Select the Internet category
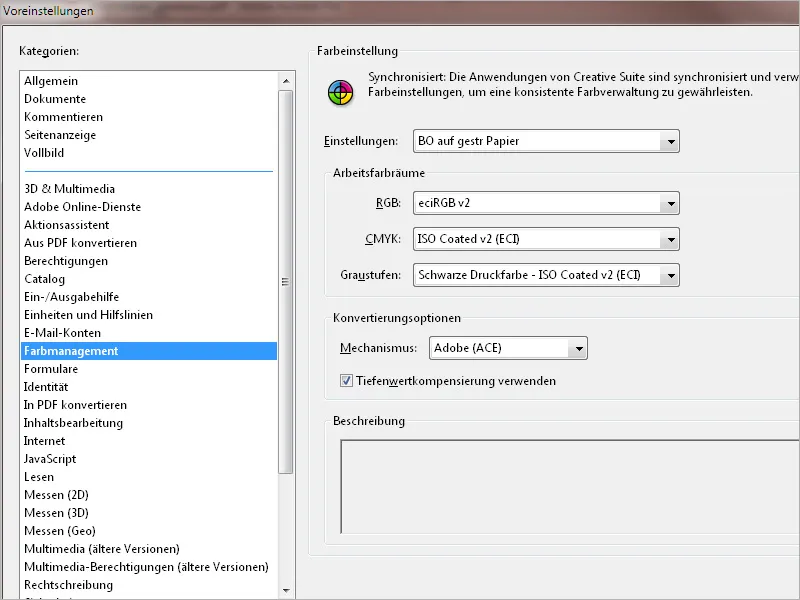This screenshot has height=600, width=800. (149, 441)
